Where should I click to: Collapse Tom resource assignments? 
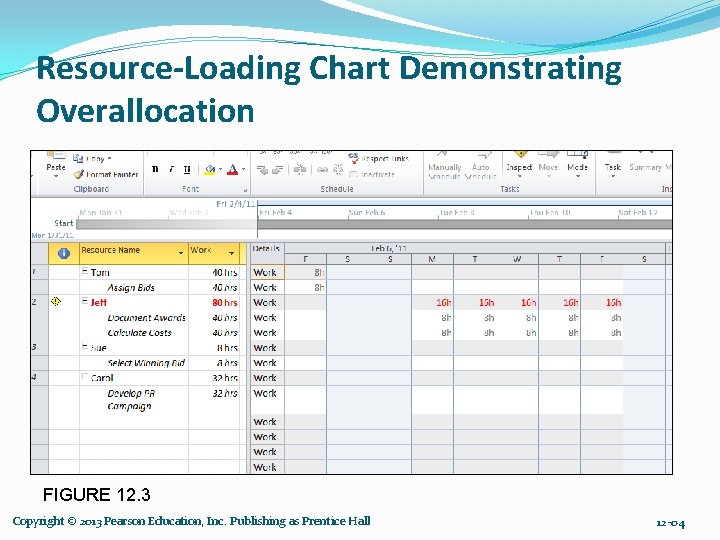[84, 271]
